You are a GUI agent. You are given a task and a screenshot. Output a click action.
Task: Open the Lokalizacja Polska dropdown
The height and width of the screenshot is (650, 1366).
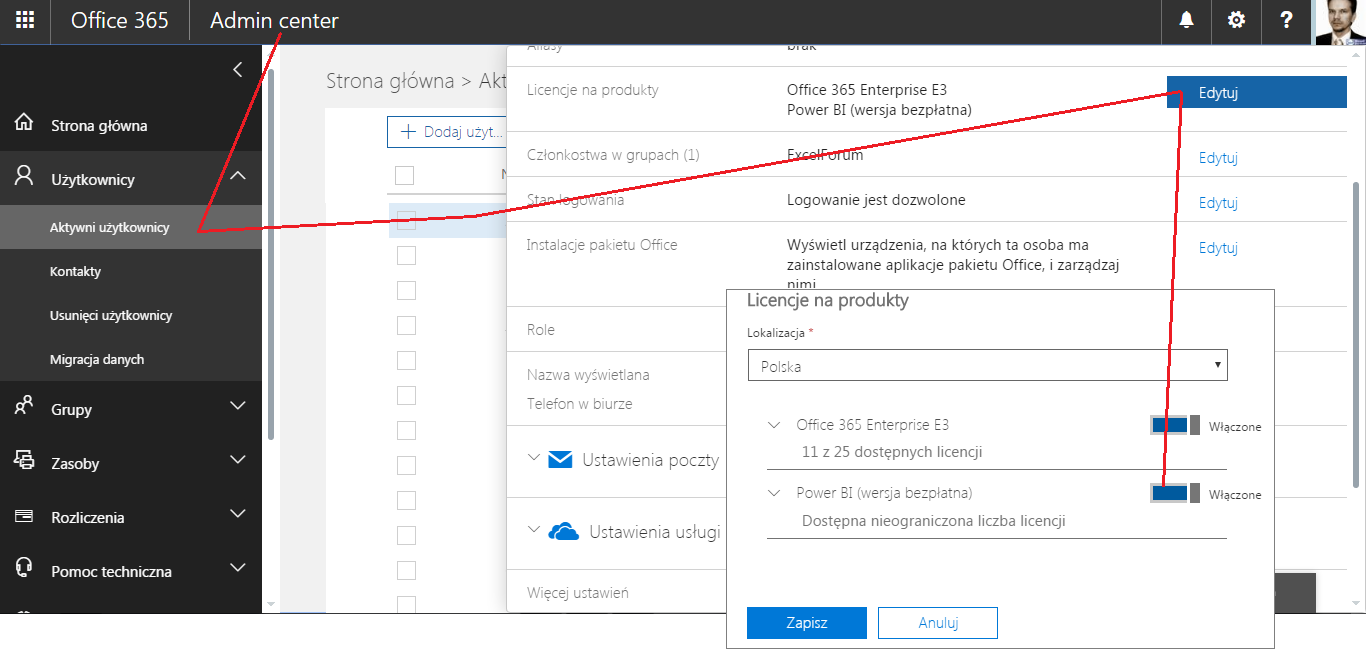click(988, 365)
